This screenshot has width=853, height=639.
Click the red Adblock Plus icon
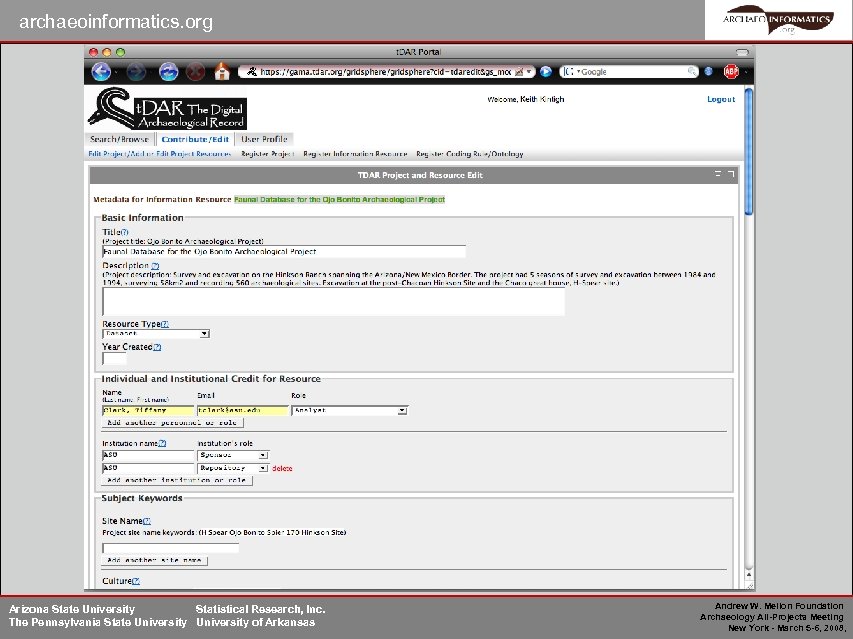click(x=729, y=71)
